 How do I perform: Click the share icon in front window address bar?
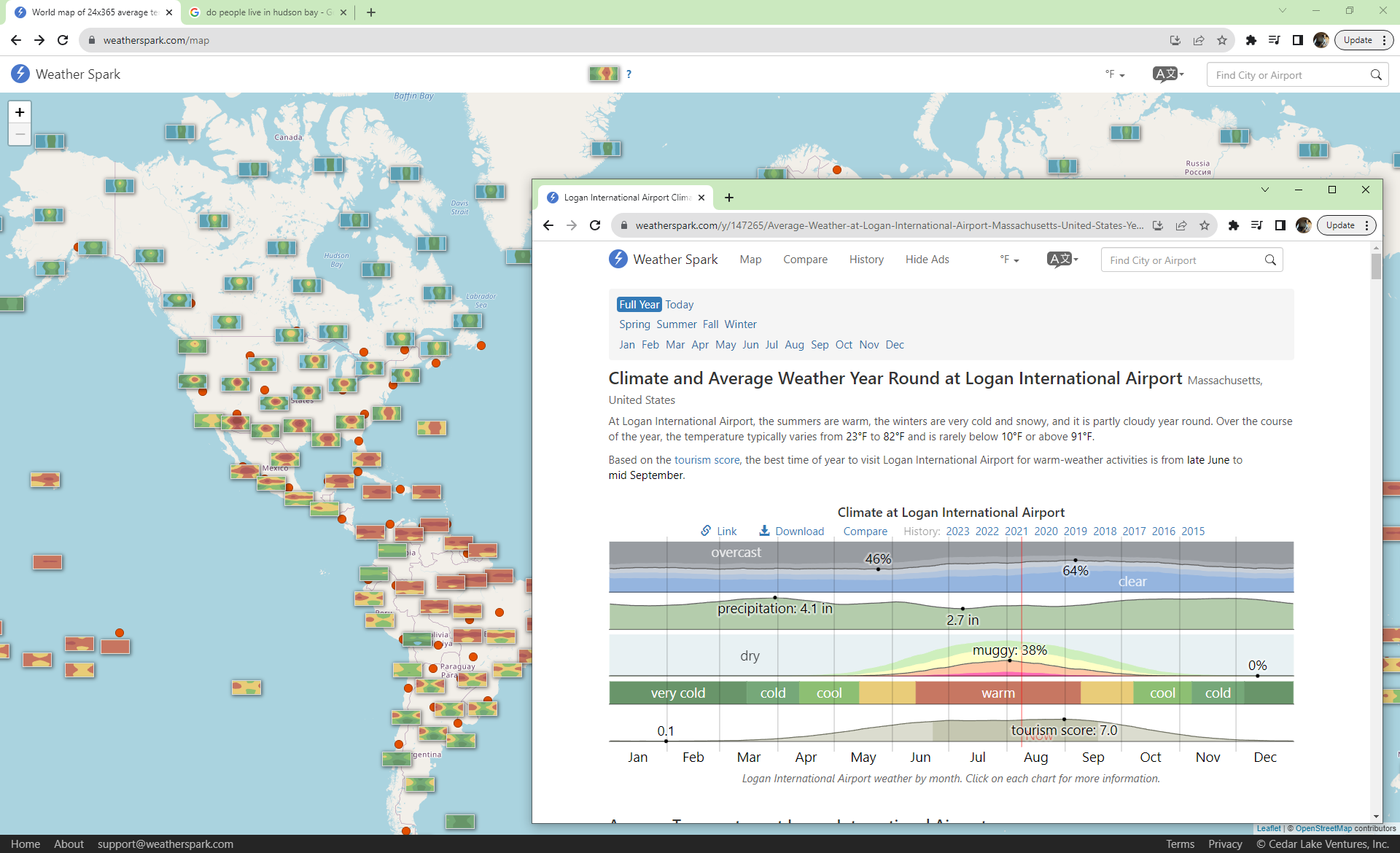(1181, 225)
